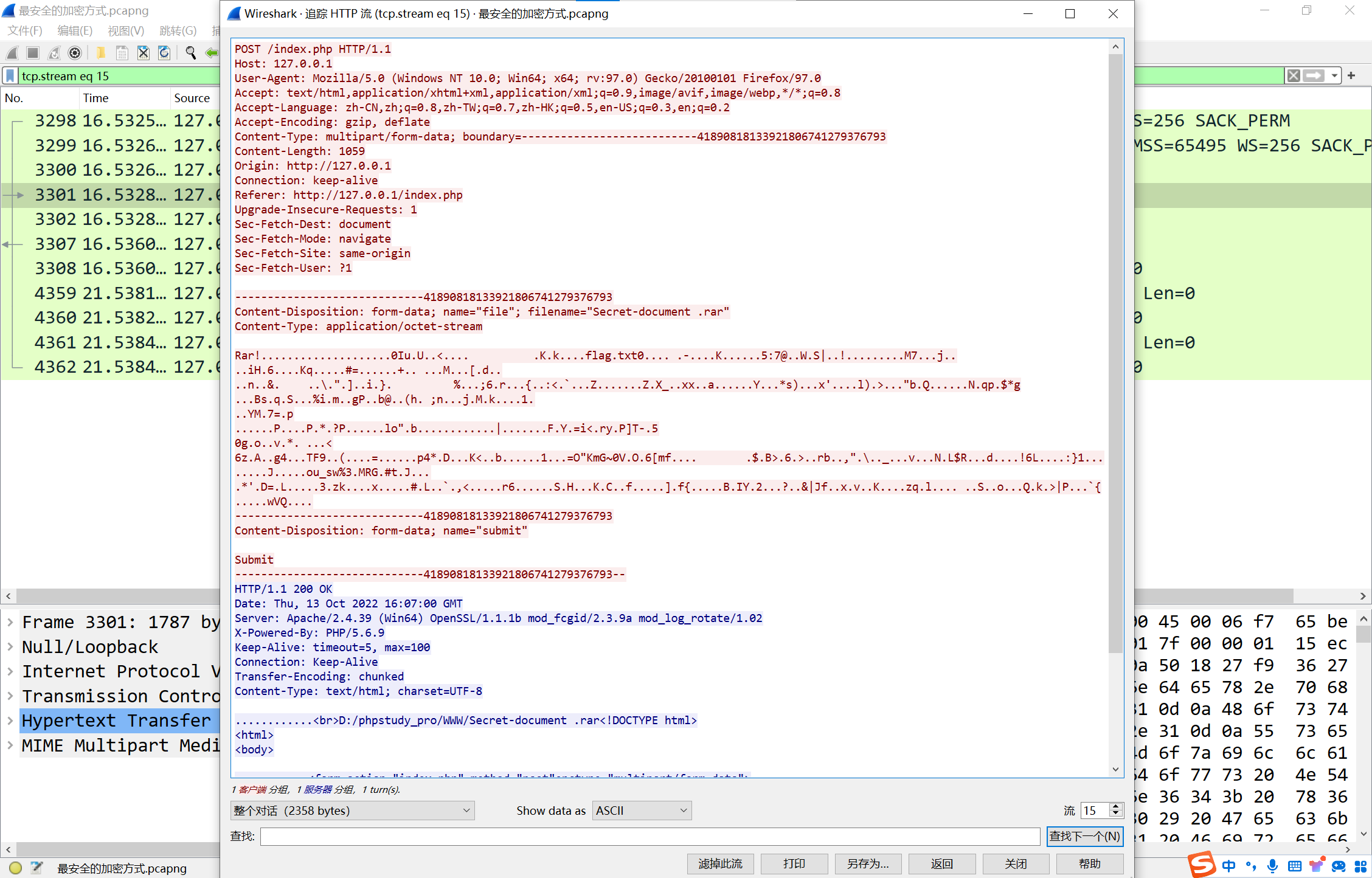Click the 滤掉此流 button

coord(720,863)
